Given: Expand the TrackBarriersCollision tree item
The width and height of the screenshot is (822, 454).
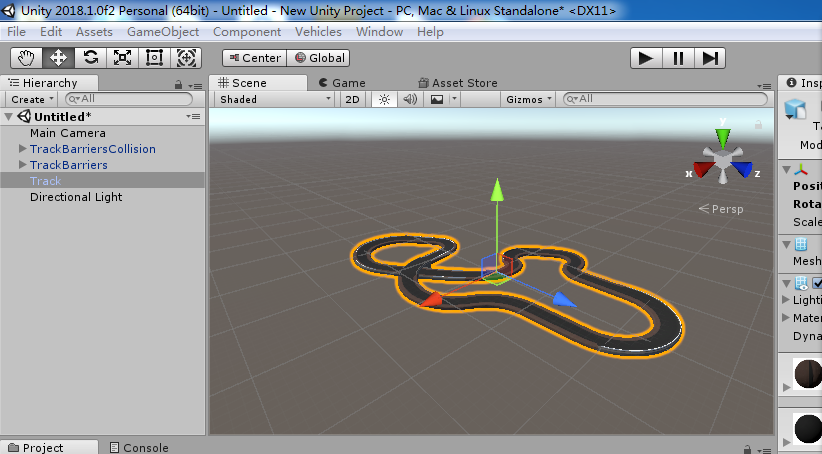Looking at the screenshot, I should pyautogui.click(x=22, y=149).
